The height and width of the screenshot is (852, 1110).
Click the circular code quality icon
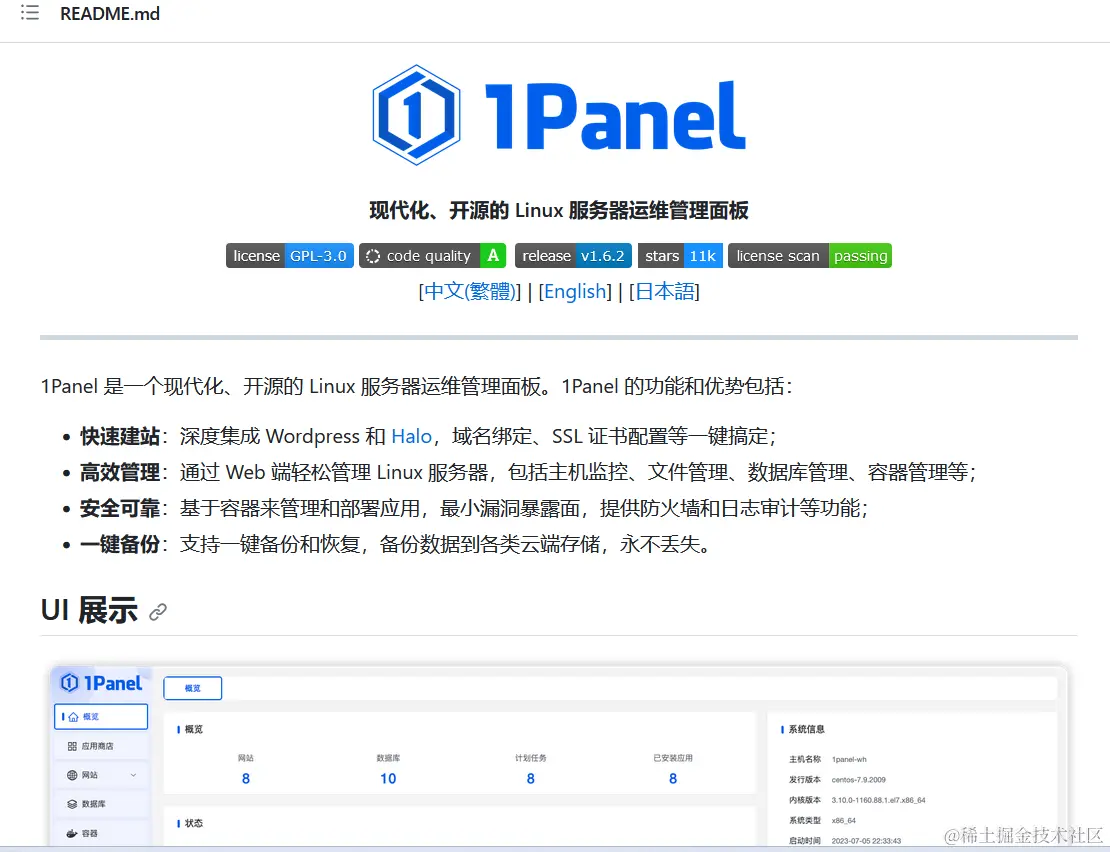coord(371,255)
